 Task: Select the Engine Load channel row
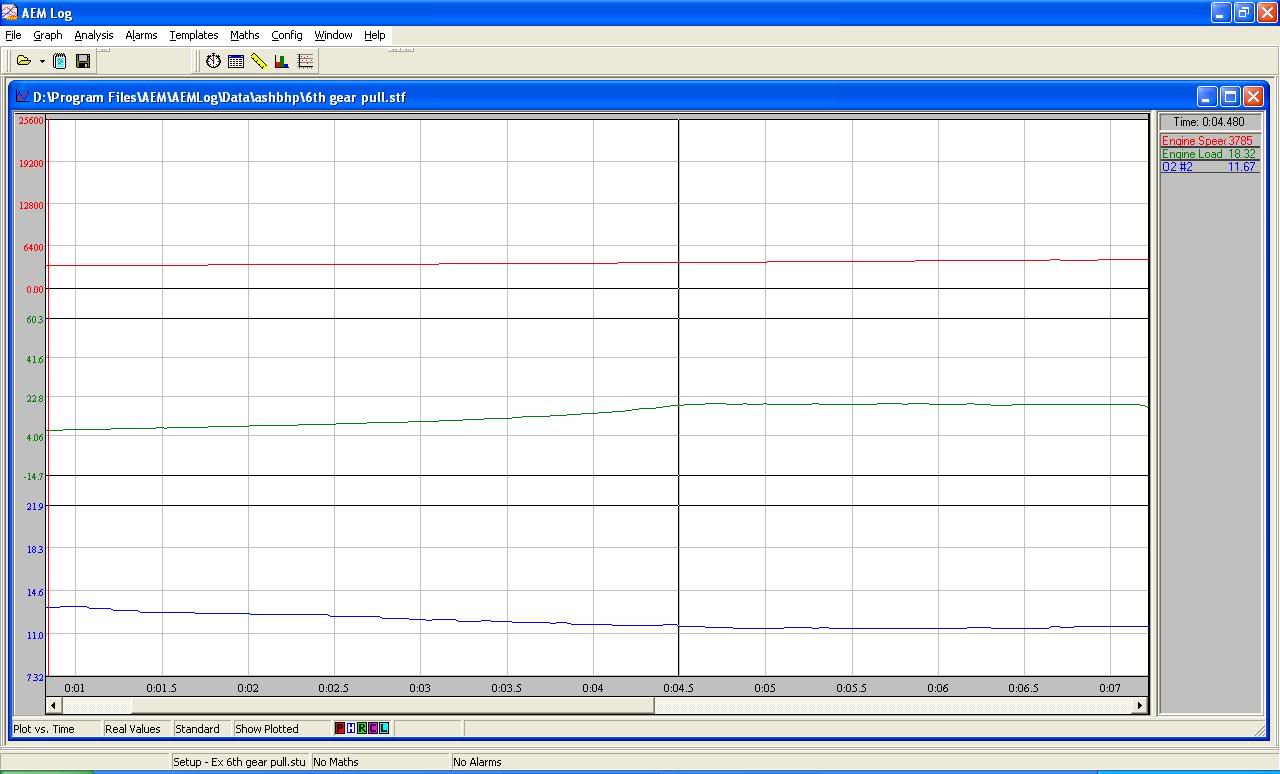[x=1209, y=154]
